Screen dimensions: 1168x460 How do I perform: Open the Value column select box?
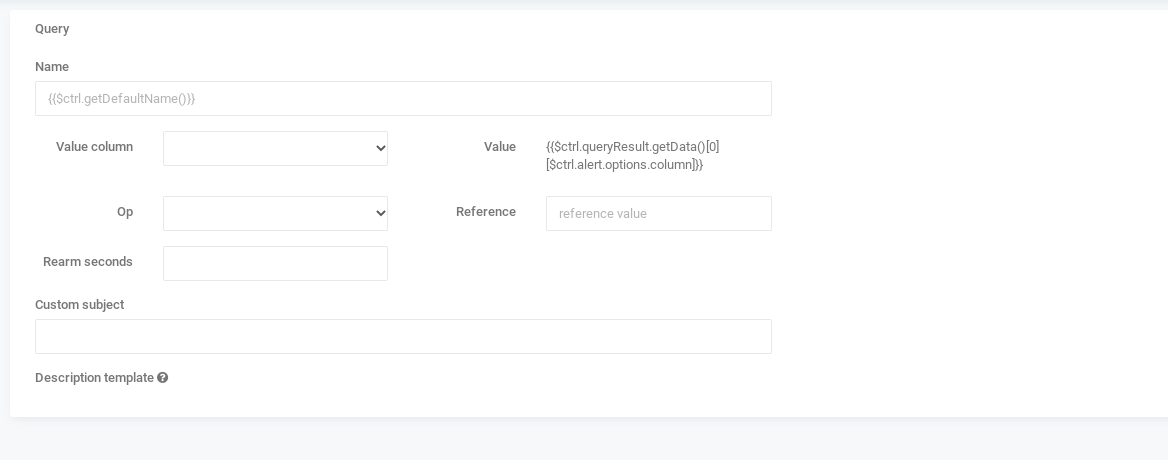coord(275,149)
